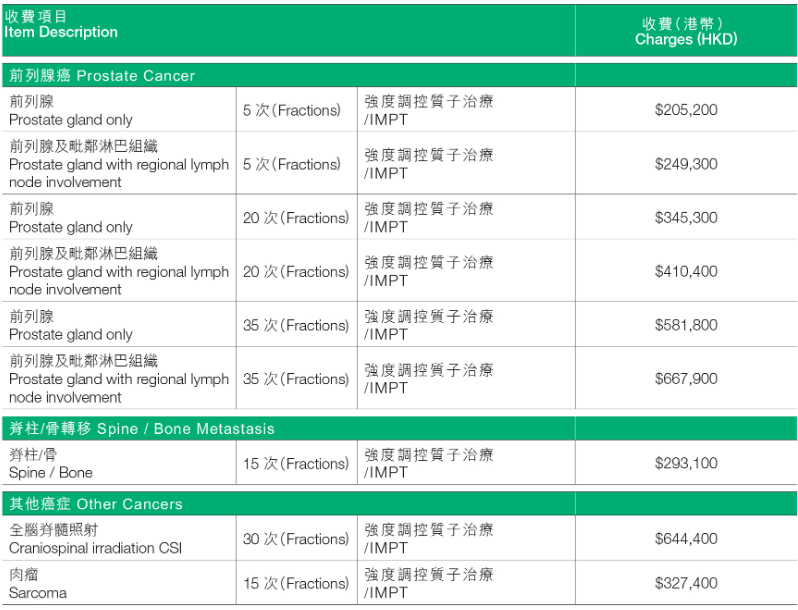Click the $345,300 charge amount
798x610 pixels.
[686, 218]
